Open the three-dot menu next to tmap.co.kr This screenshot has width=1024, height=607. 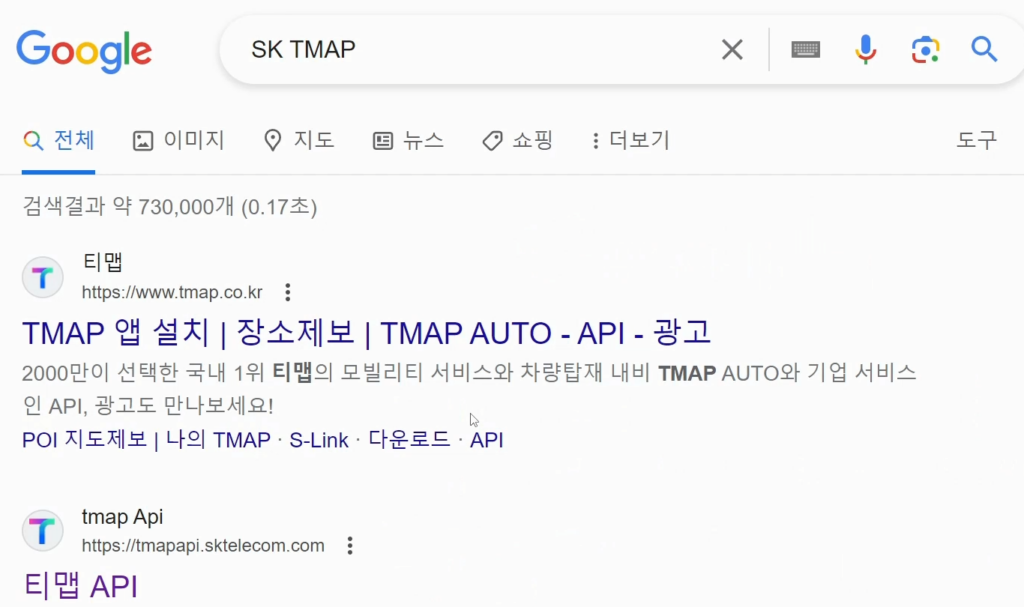tap(287, 292)
